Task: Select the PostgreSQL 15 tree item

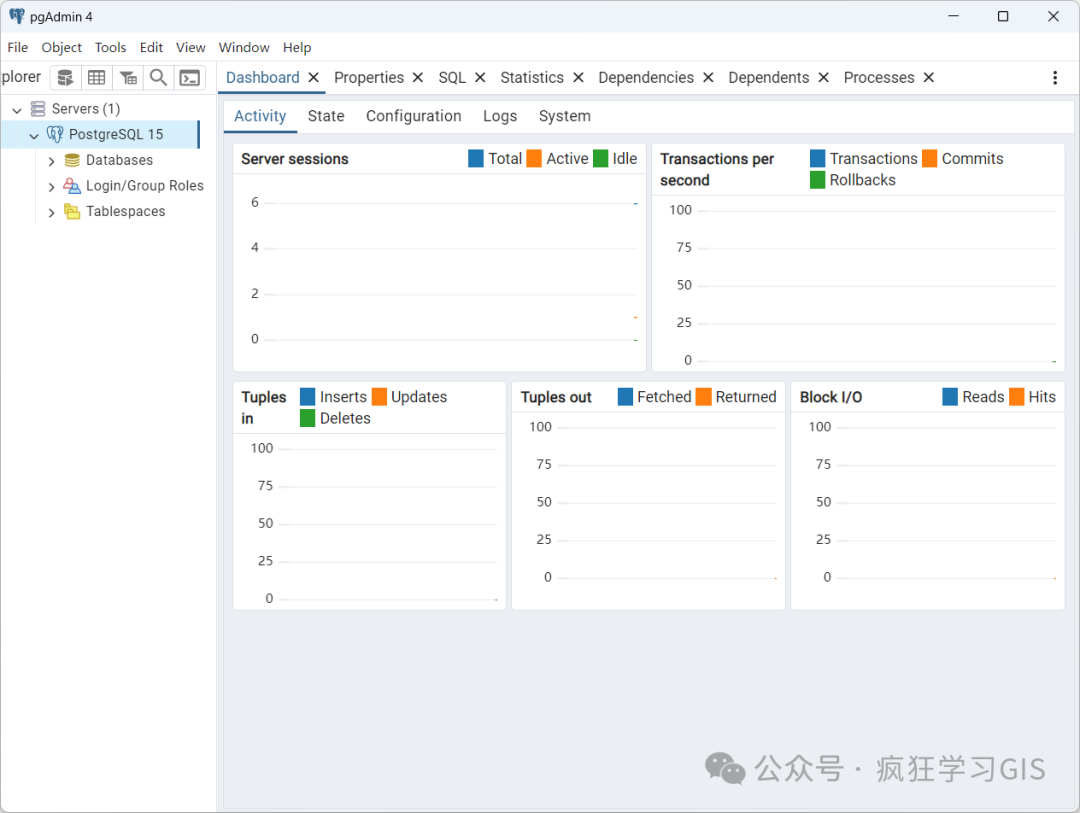Action: tap(116, 134)
